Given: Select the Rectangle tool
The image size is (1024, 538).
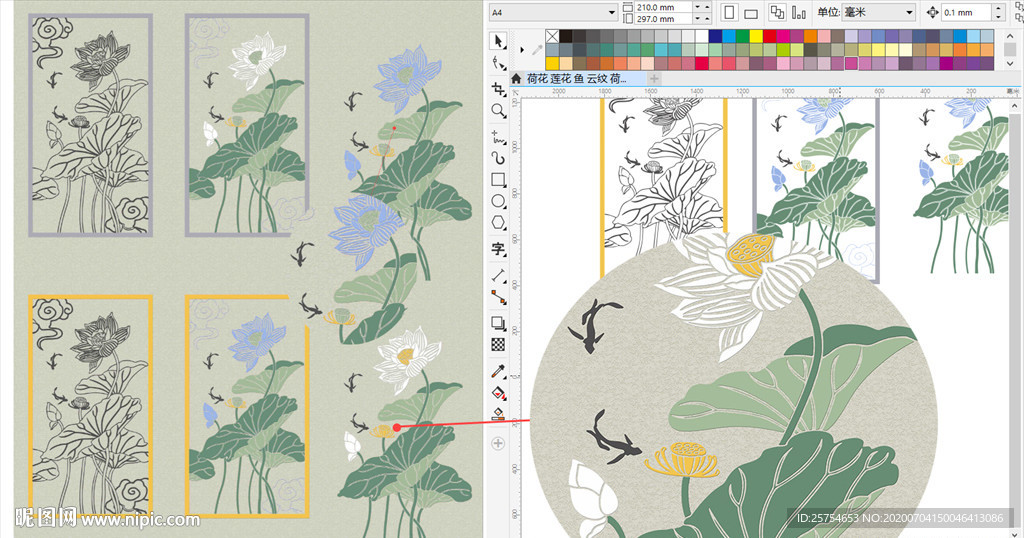Looking at the screenshot, I should tap(498, 179).
